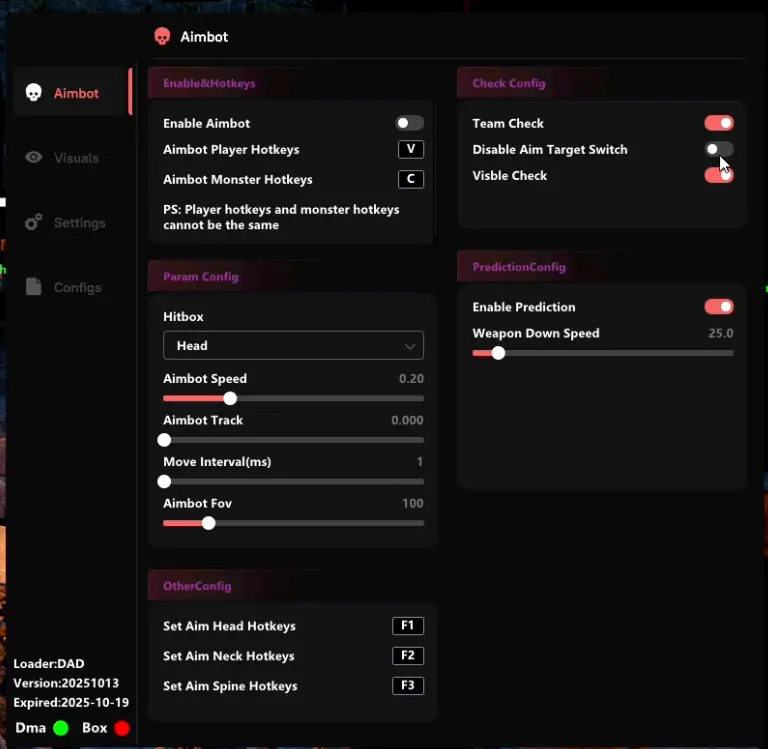Screen dimensions: 768x749
Task: Click the Weapon Down Speed slider handle
Action: [x=498, y=352]
